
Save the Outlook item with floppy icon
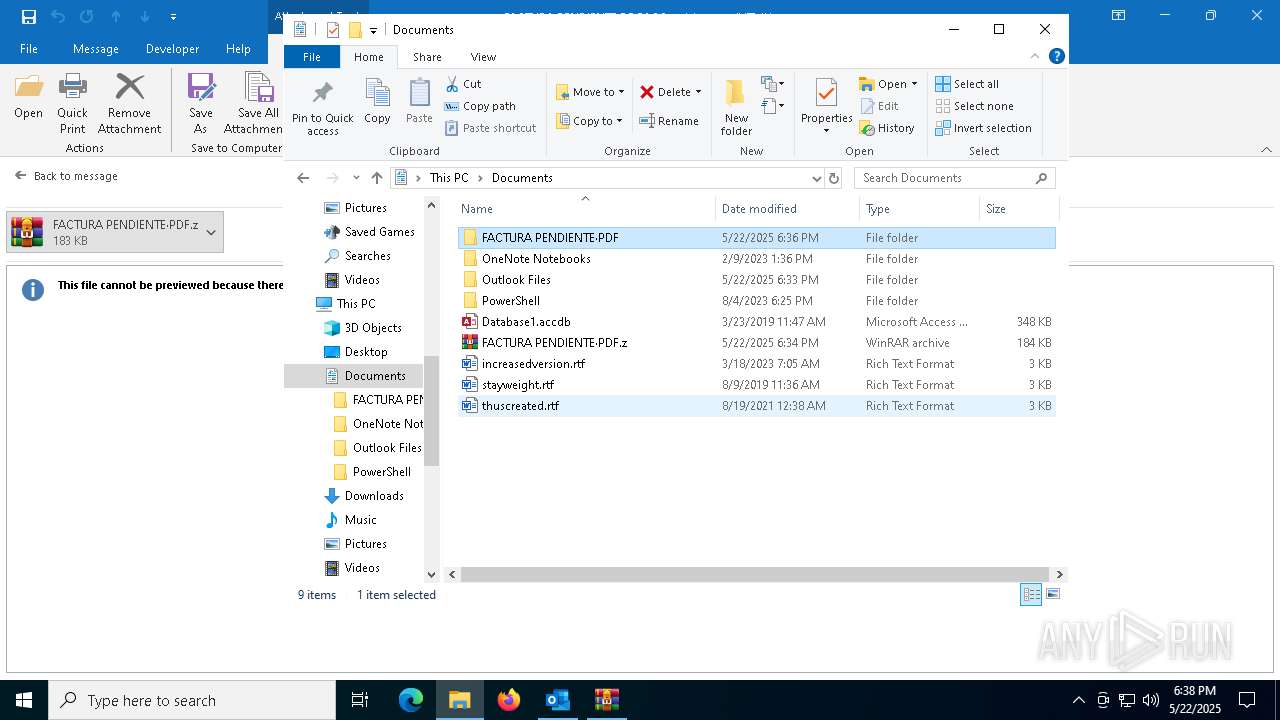point(28,16)
